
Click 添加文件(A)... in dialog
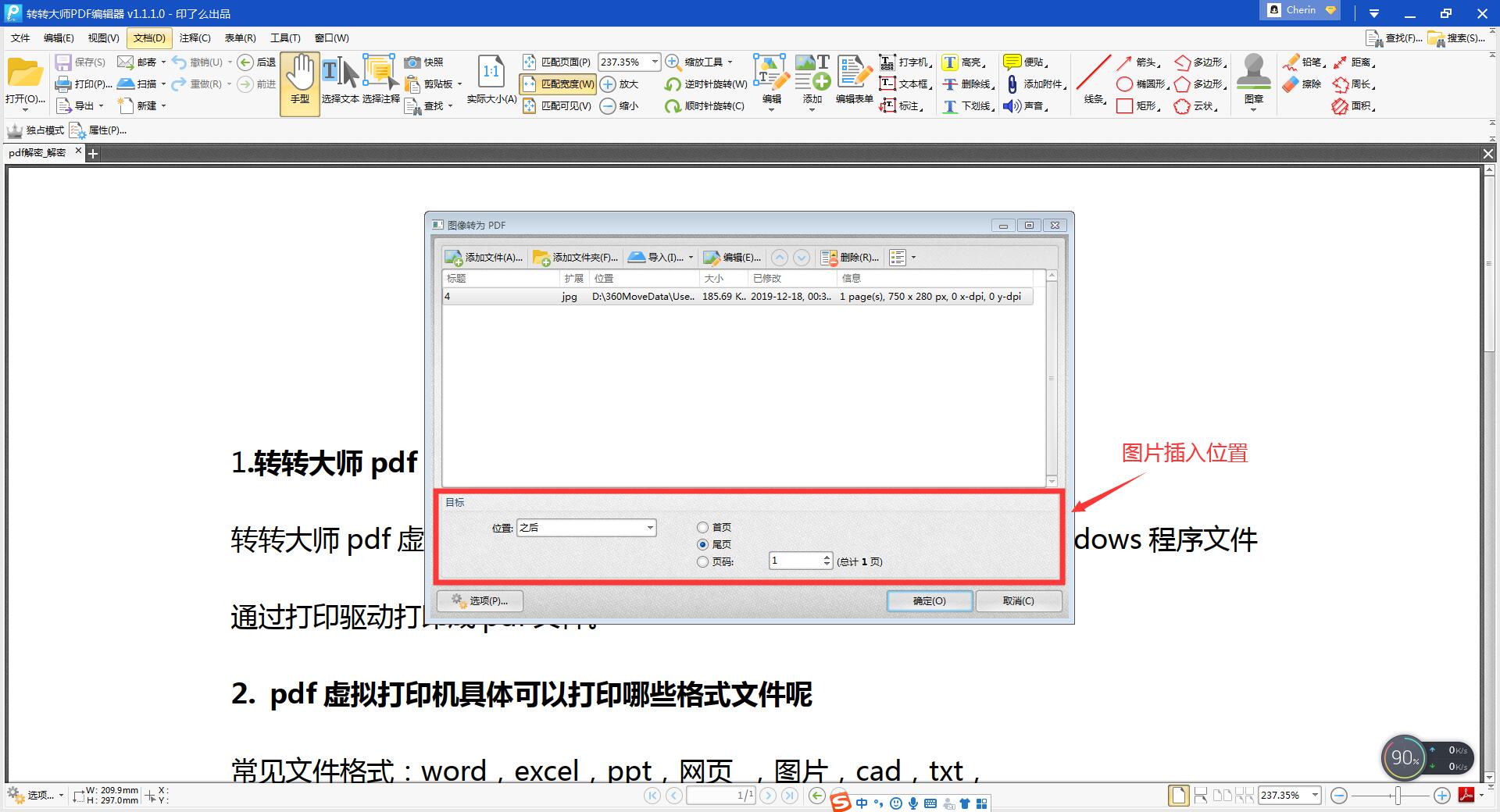(x=484, y=258)
